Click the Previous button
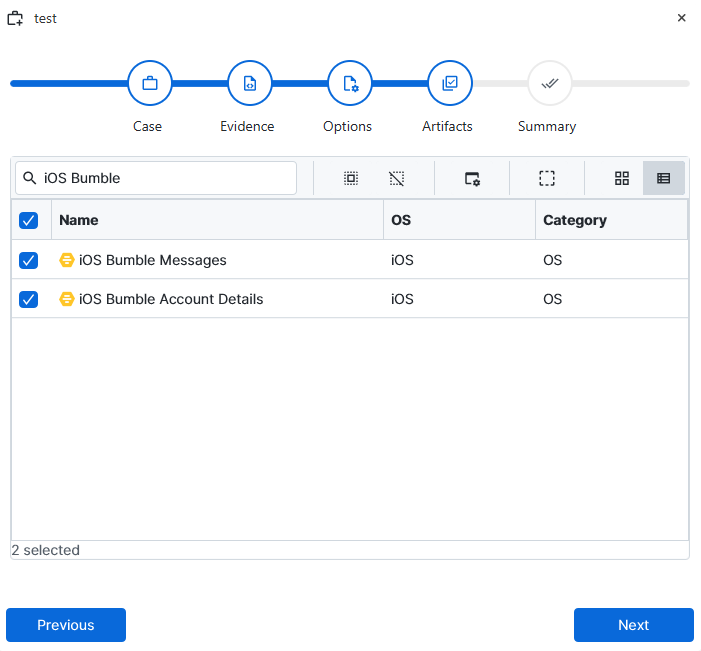The image size is (701, 651). click(x=66, y=625)
